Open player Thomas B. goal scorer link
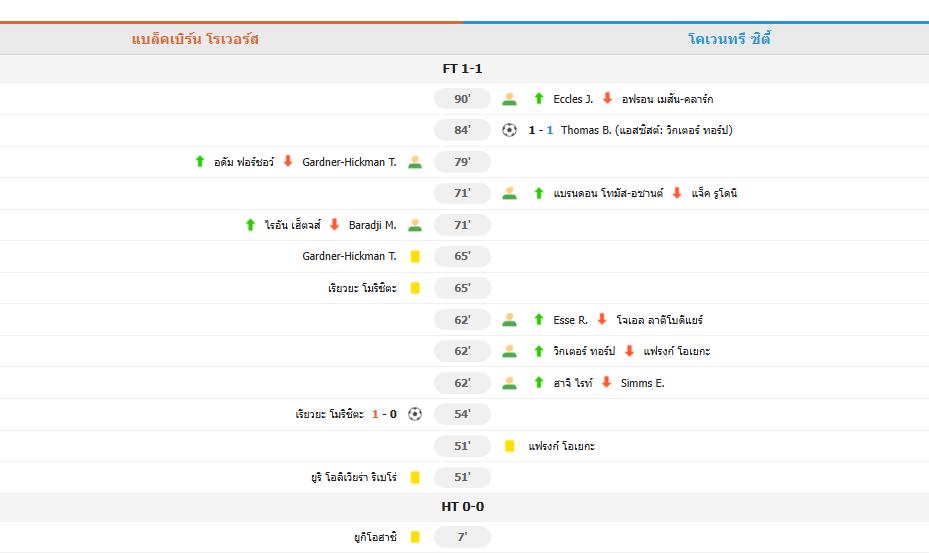Image resolution: width=929 pixels, height=553 pixels. pyautogui.click(x=586, y=130)
